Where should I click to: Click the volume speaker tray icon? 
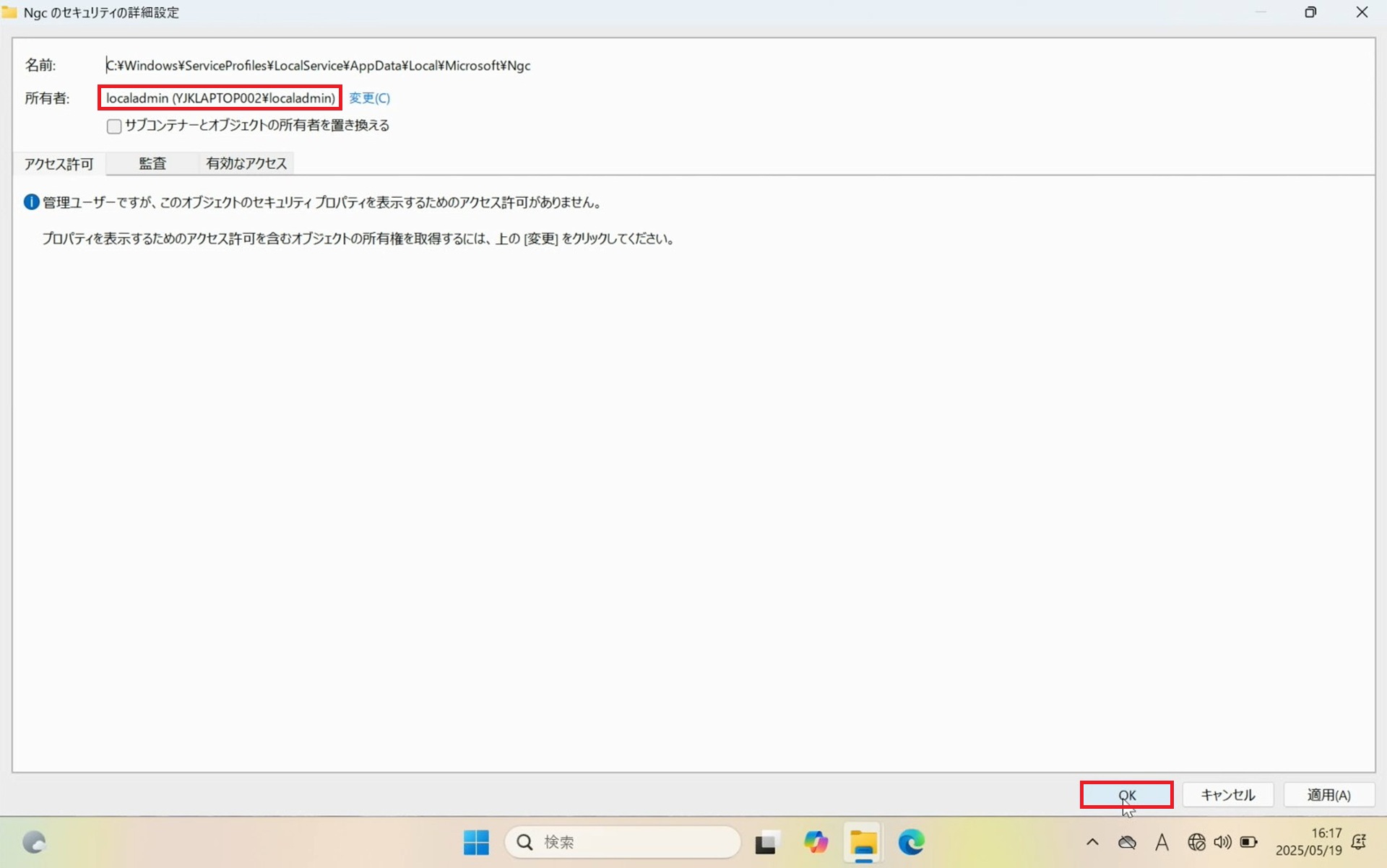click(1222, 842)
